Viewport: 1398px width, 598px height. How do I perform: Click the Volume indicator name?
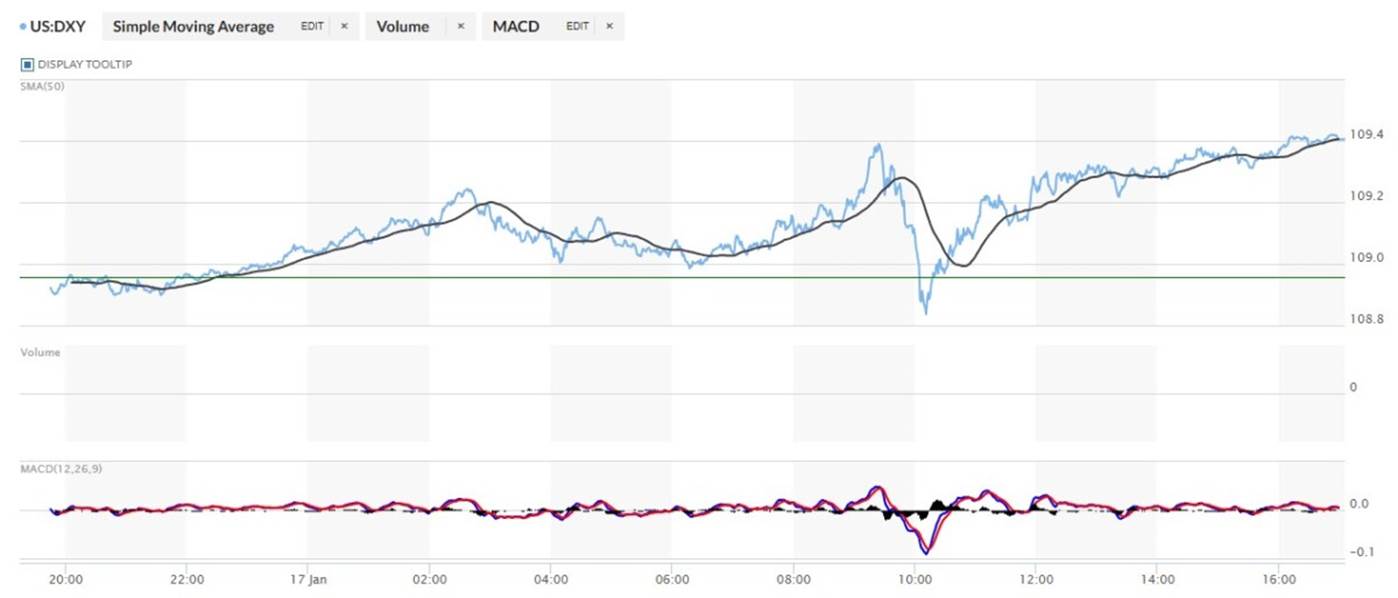[x=402, y=27]
